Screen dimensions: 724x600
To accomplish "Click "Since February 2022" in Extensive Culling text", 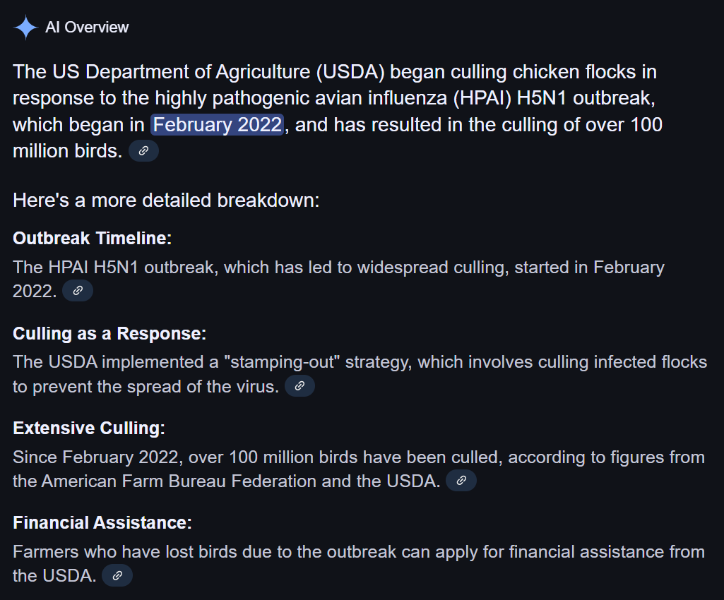I will (96, 457).
